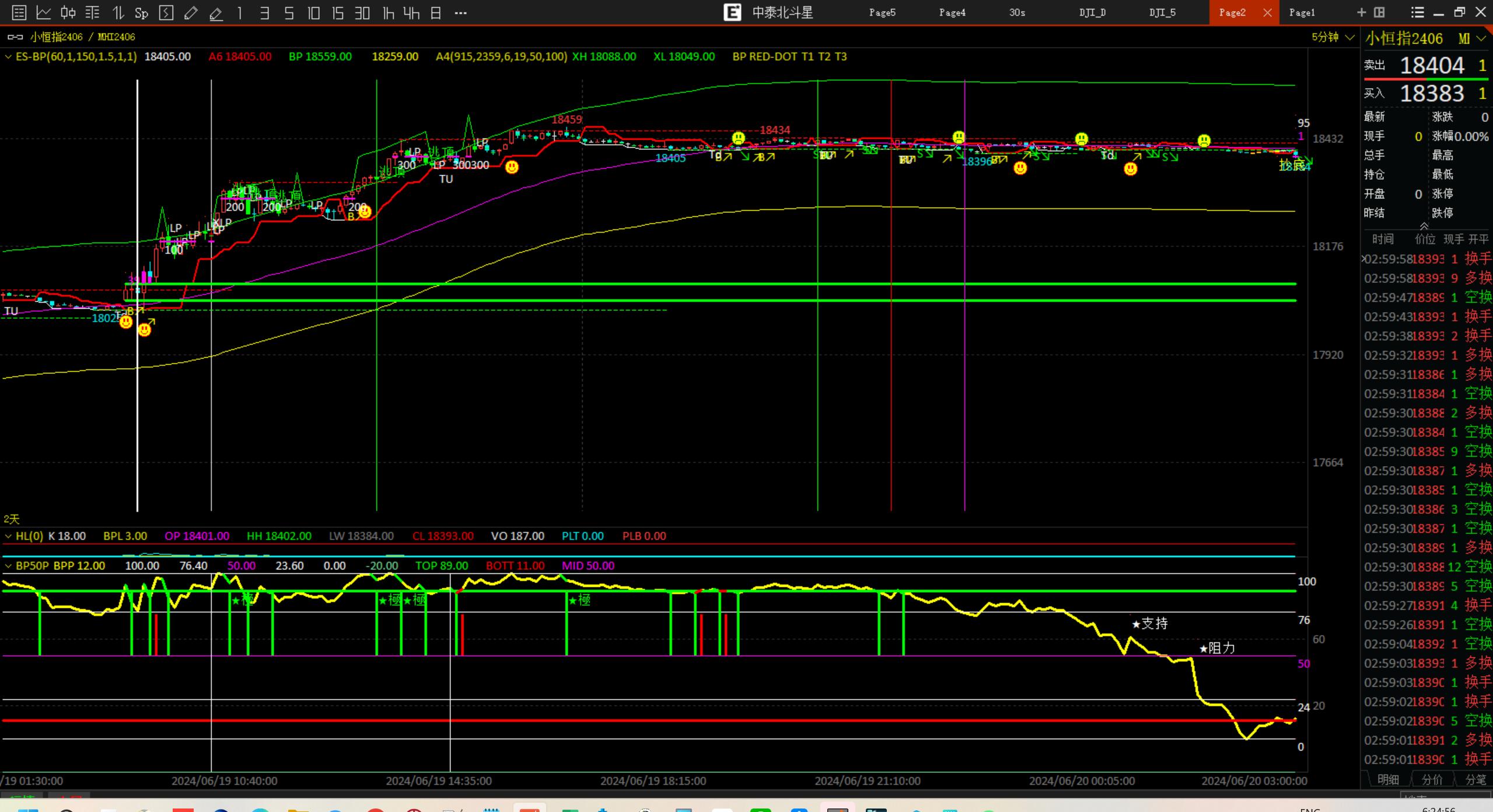Open the 5分钟 period dropdown
This screenshot has width=1493, height=812.
click(1333, 37)
